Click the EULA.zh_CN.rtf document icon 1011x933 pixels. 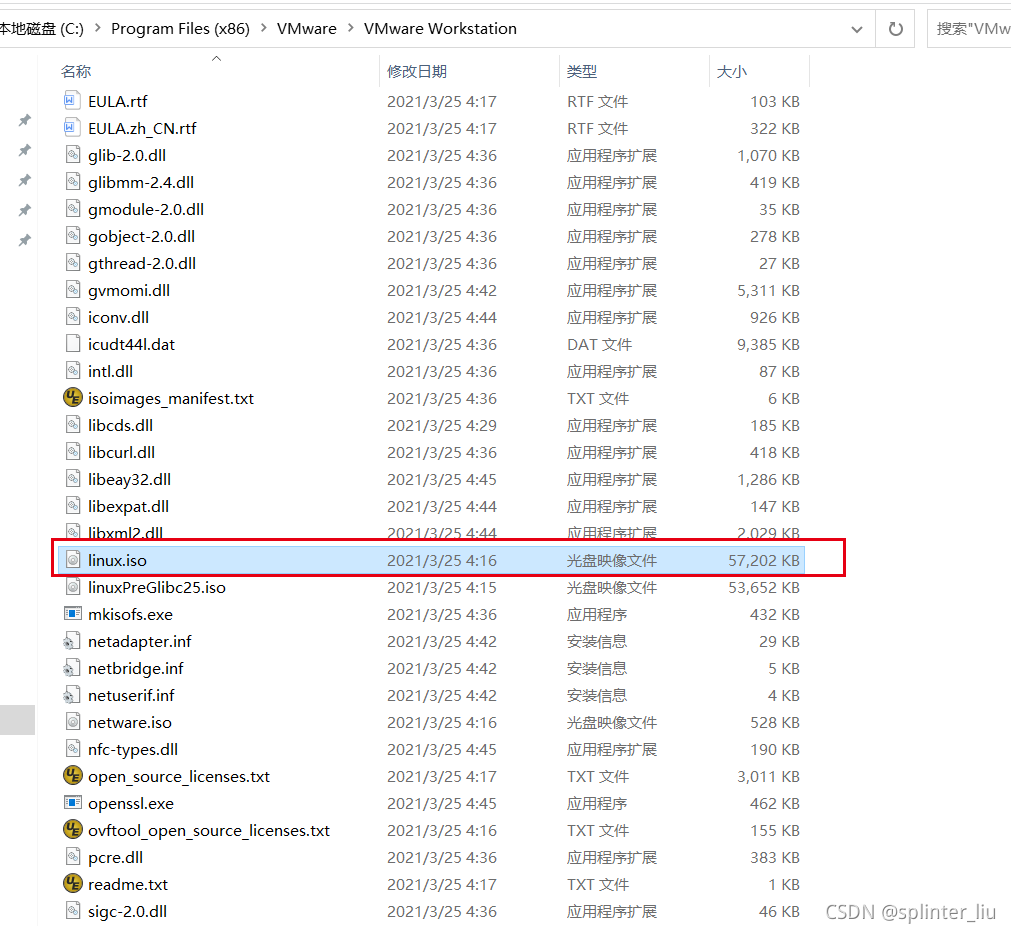(73, 128)
